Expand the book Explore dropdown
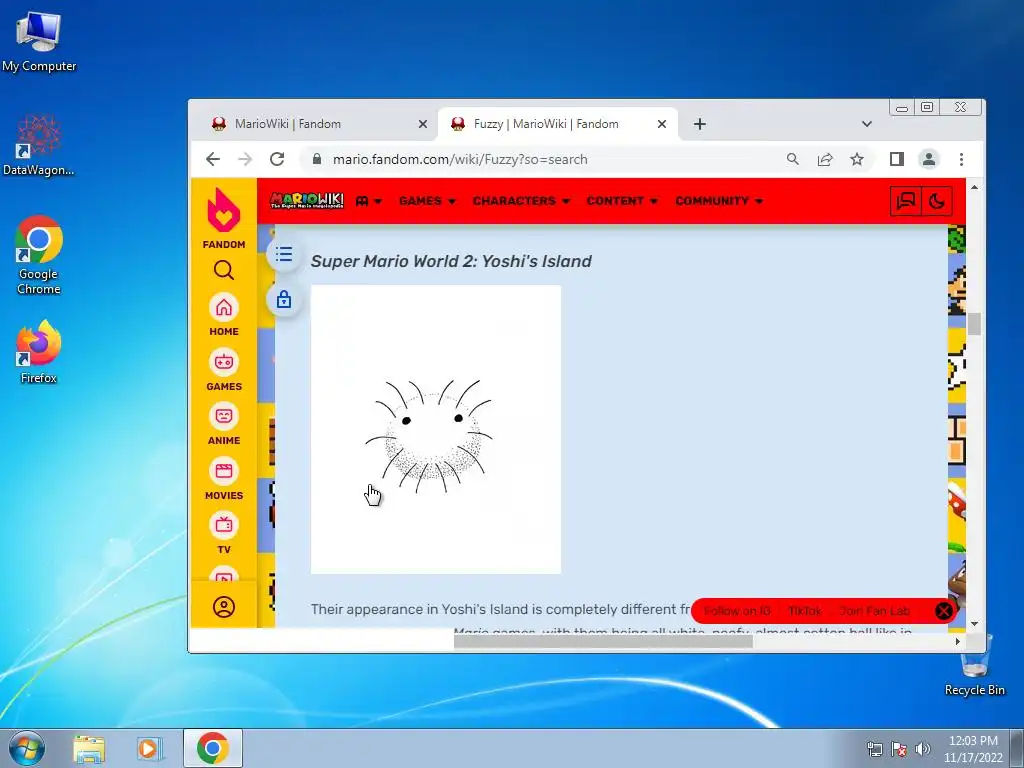The image size is (1024, 768). coord(368,201)
